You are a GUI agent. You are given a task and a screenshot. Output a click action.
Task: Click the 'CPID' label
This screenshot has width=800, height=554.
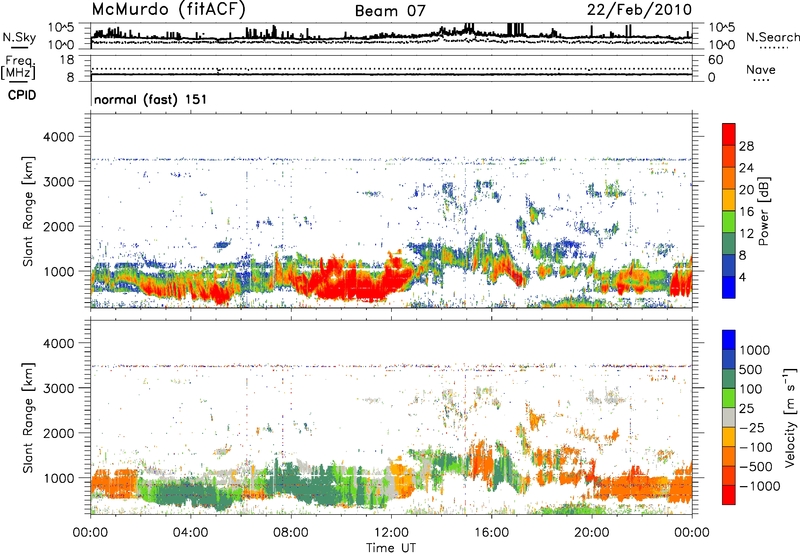22,95
